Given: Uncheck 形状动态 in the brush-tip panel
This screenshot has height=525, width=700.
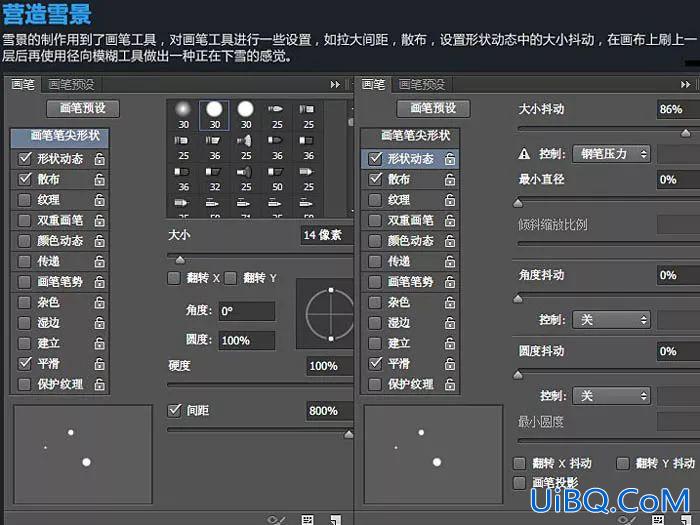Looking at the screenshot, I should click(x=25, y=158).
